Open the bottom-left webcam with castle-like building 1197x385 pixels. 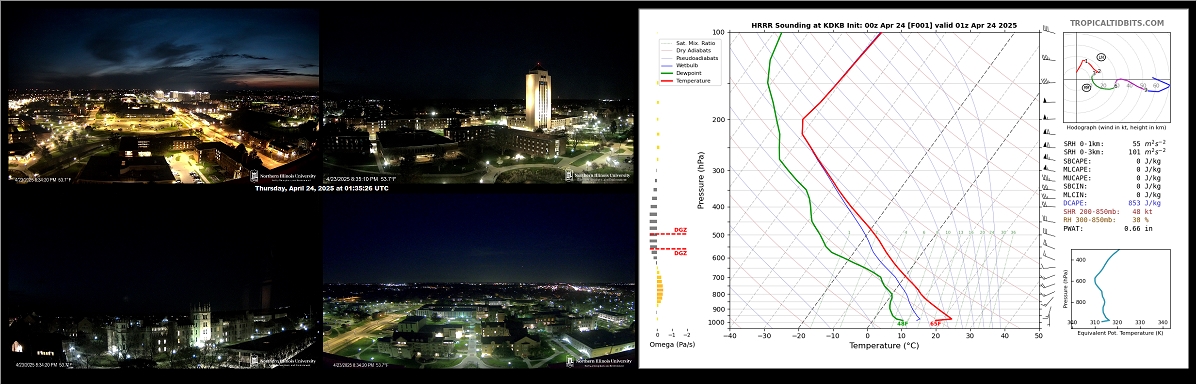click(x=163, y=280)
